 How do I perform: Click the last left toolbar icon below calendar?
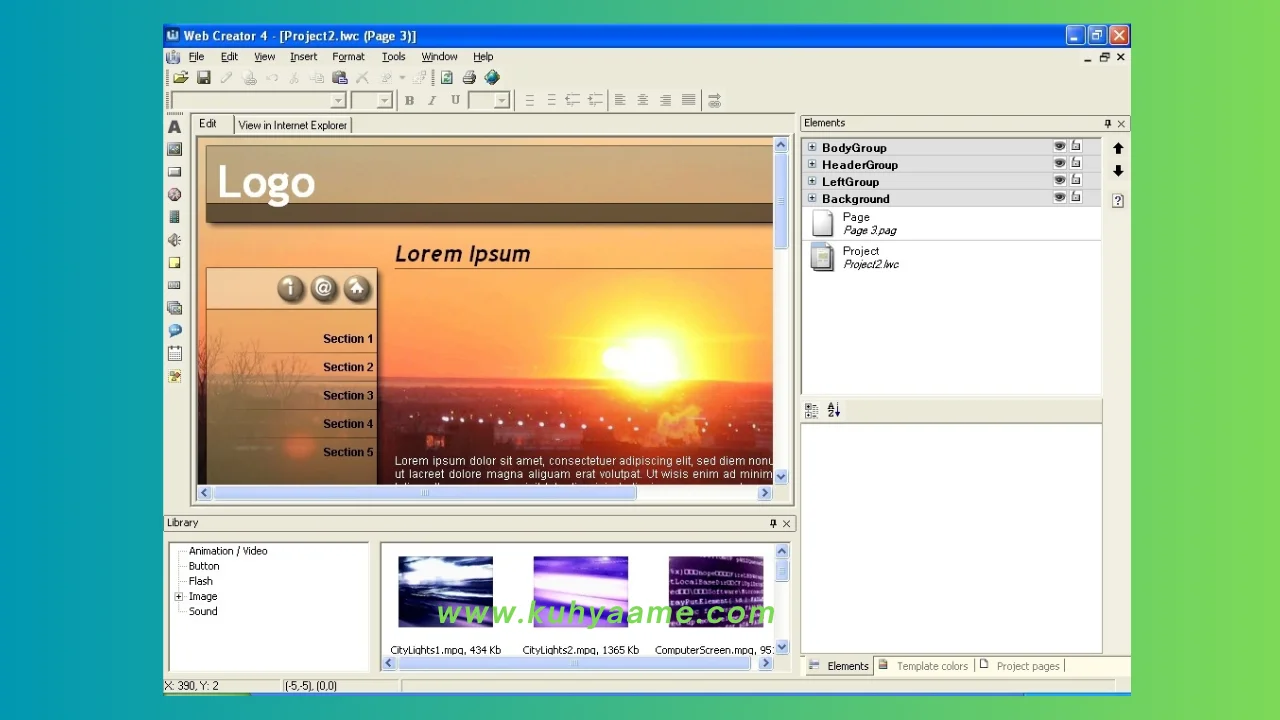pyautogui.click(x=175, y=377)
